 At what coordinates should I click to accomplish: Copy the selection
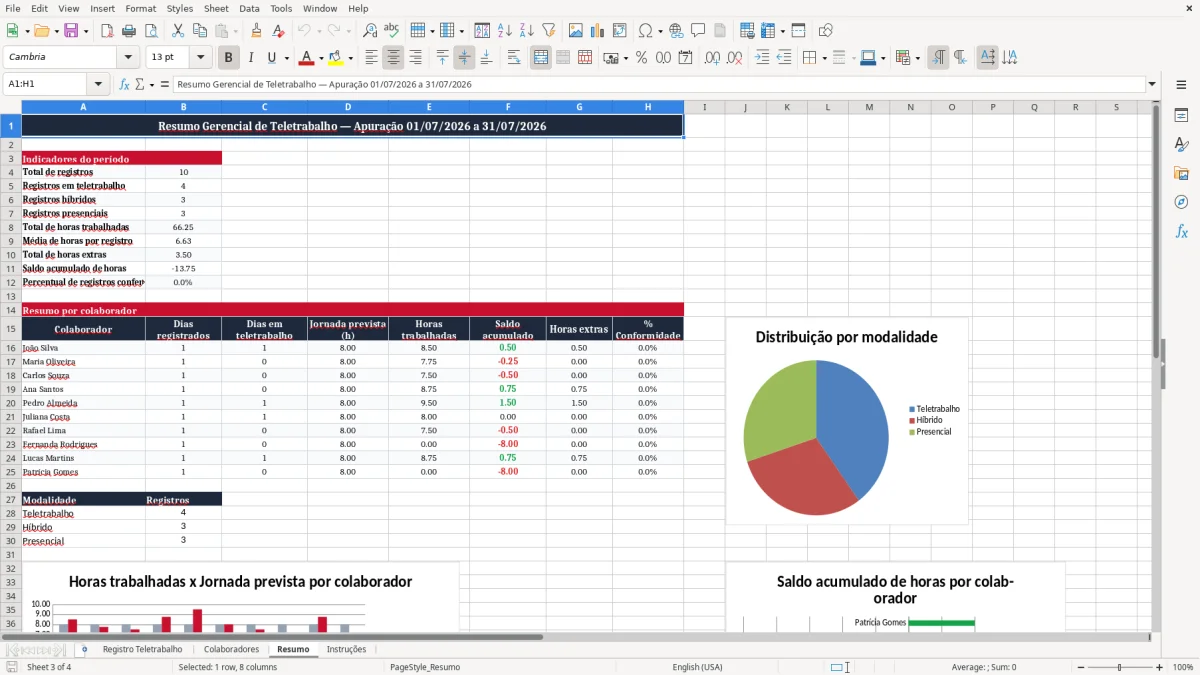[199, 31]
